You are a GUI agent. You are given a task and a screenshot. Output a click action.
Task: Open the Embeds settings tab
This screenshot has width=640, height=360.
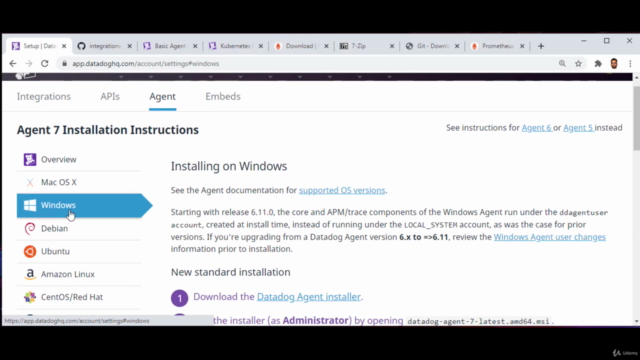pos(223,97)
